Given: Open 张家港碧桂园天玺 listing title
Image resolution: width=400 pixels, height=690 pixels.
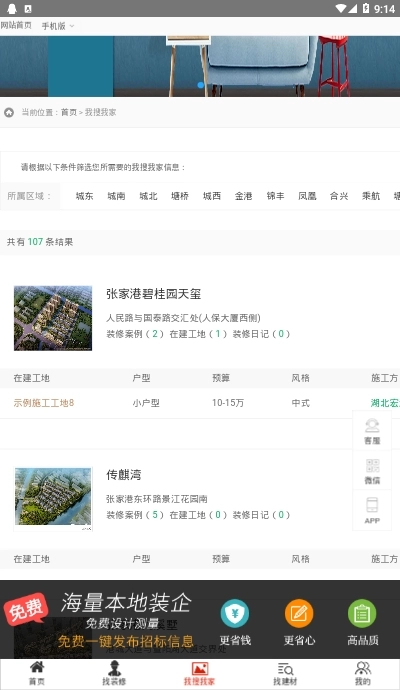Looking at the screenshot, I should [154, 294].
